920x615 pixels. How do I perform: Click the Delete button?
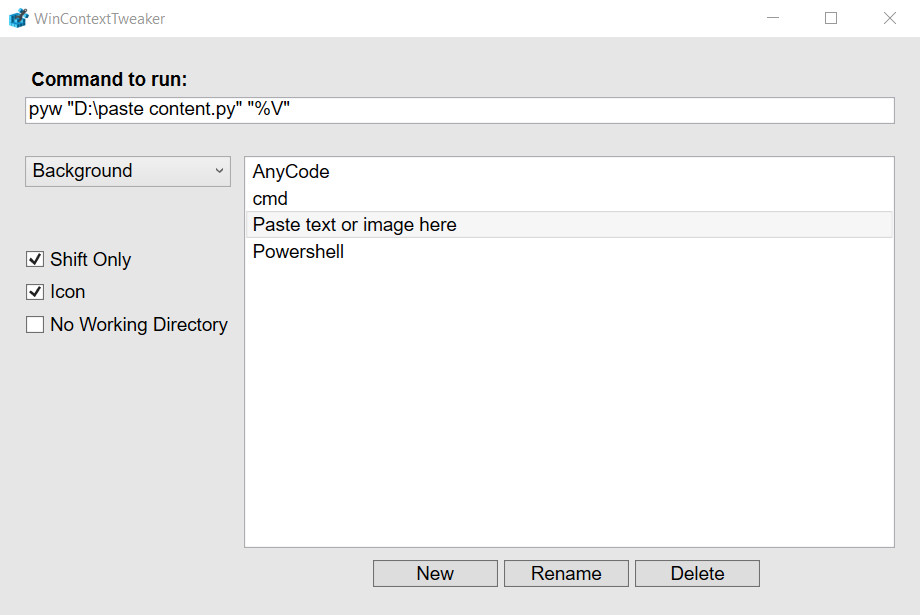pos(697,573)
